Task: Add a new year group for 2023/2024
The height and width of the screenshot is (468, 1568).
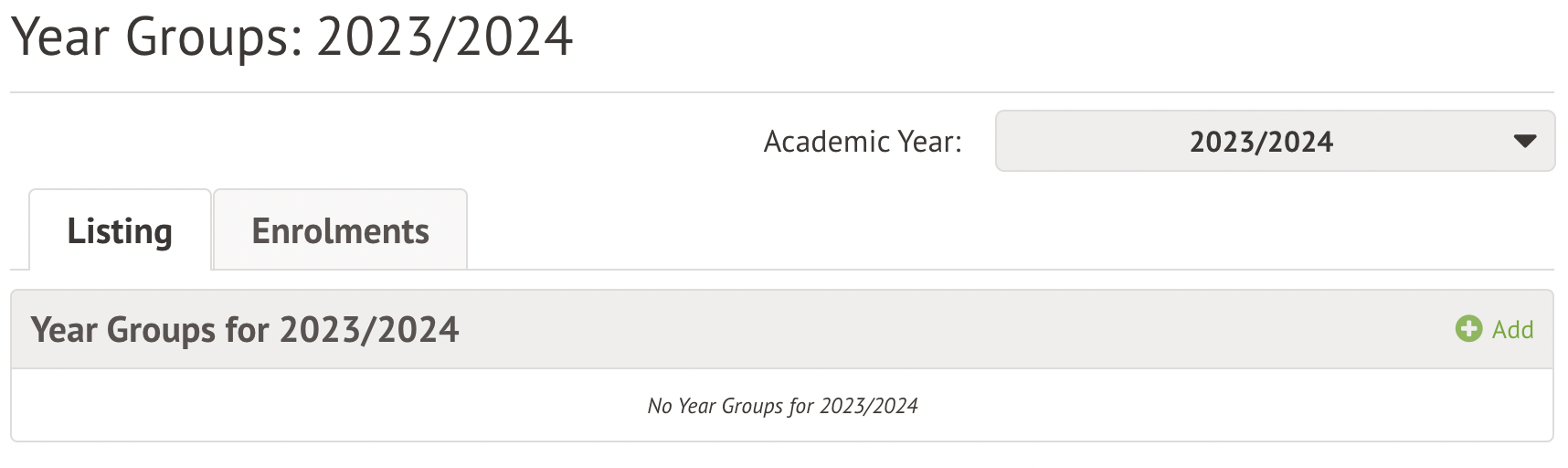Action: pos(1495,329)
